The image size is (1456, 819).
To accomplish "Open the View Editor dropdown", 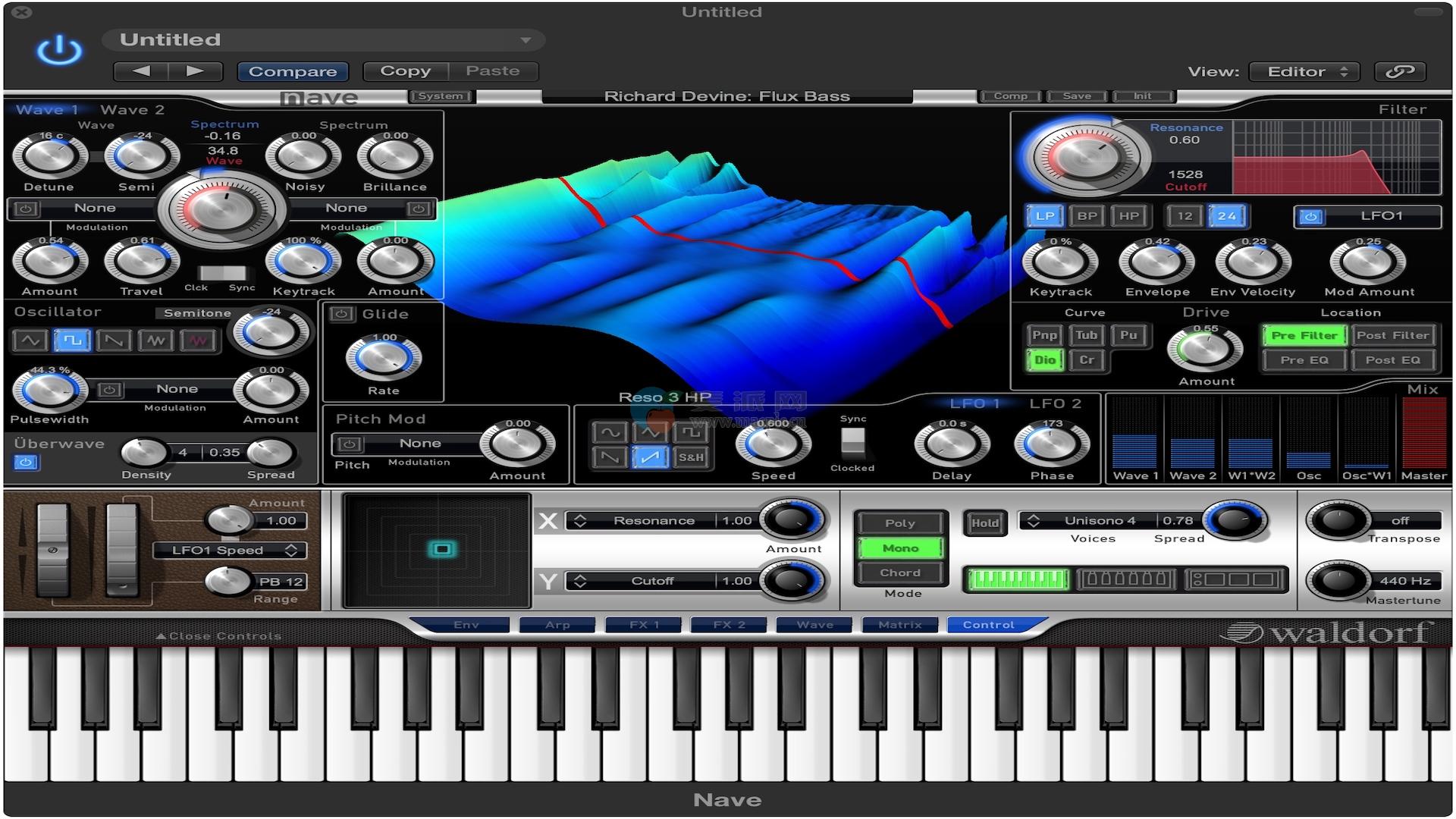I will (1304, 71).
